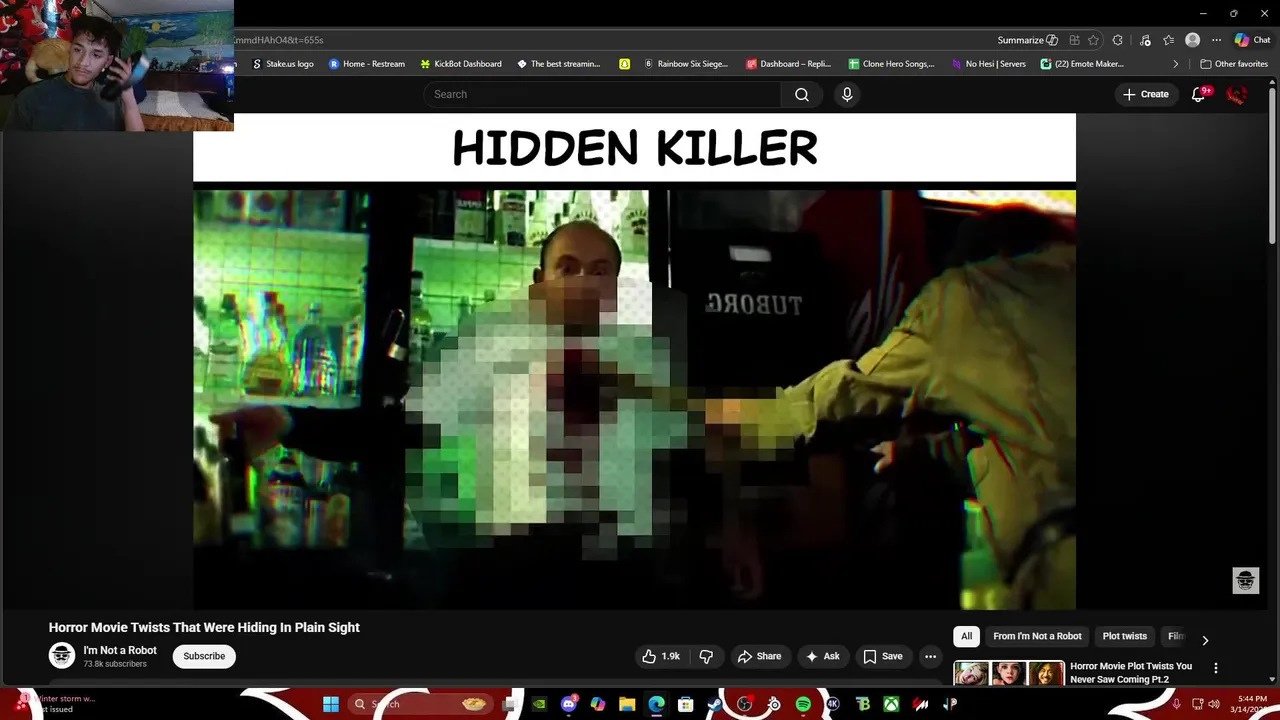Viewport: 1280px width, 720px height.
Task: Open Dashboard – Repli... bookmark
Action: pos(788,64)
